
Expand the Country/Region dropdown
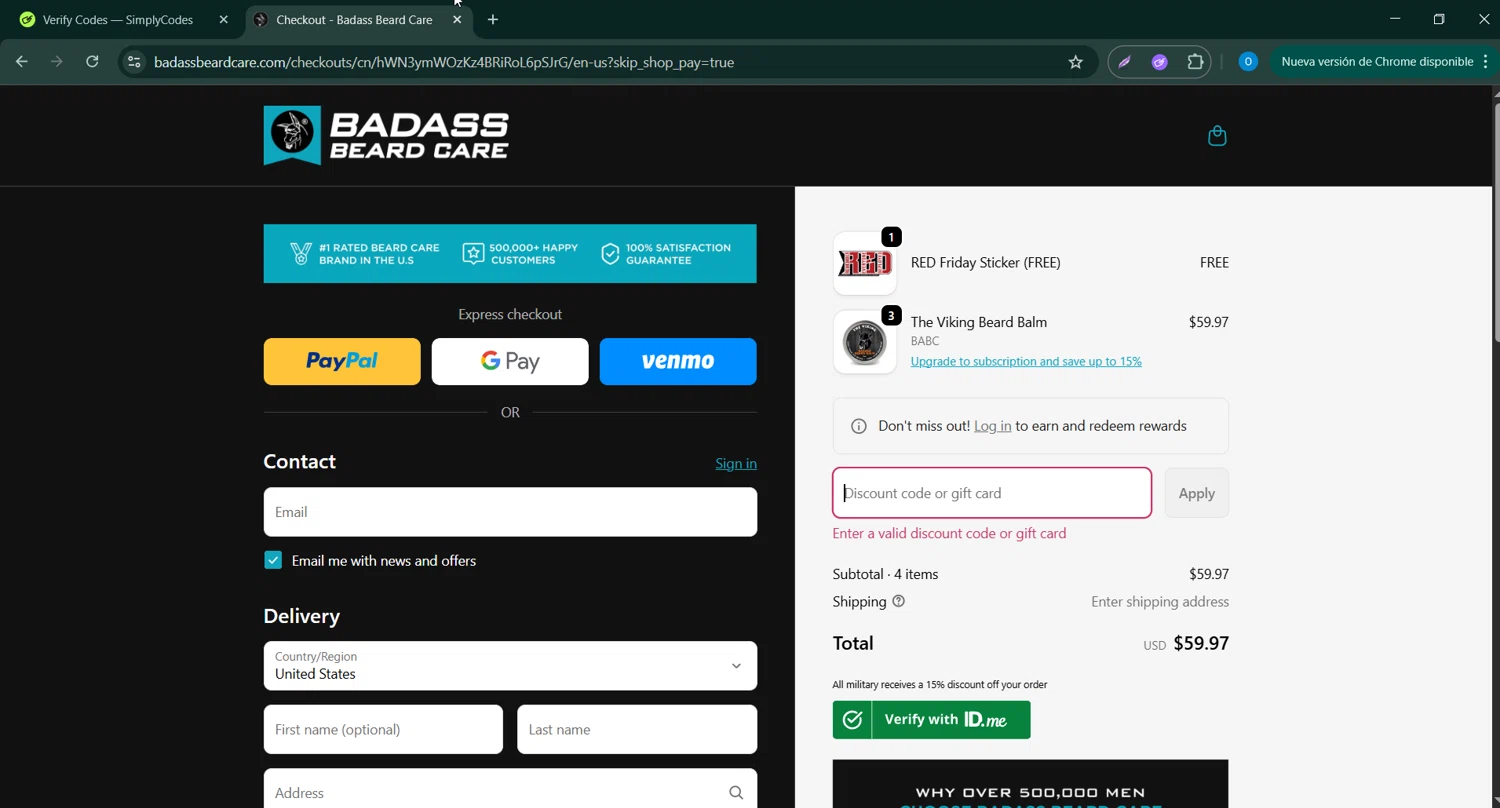coord(510,666)
